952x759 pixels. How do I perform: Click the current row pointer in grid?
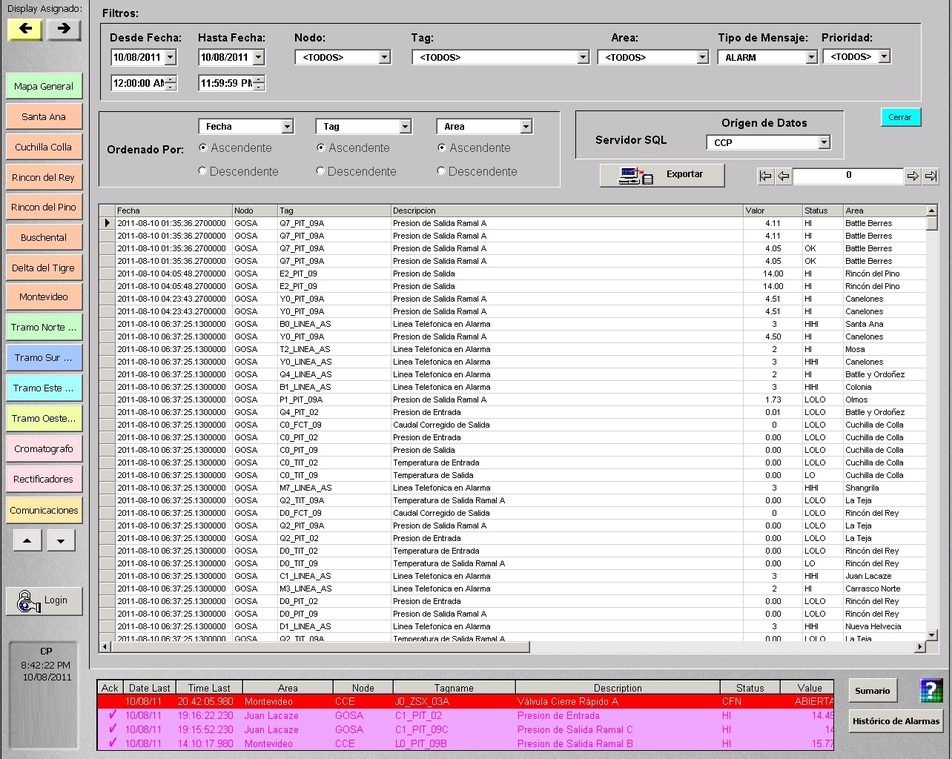(107, 223)
